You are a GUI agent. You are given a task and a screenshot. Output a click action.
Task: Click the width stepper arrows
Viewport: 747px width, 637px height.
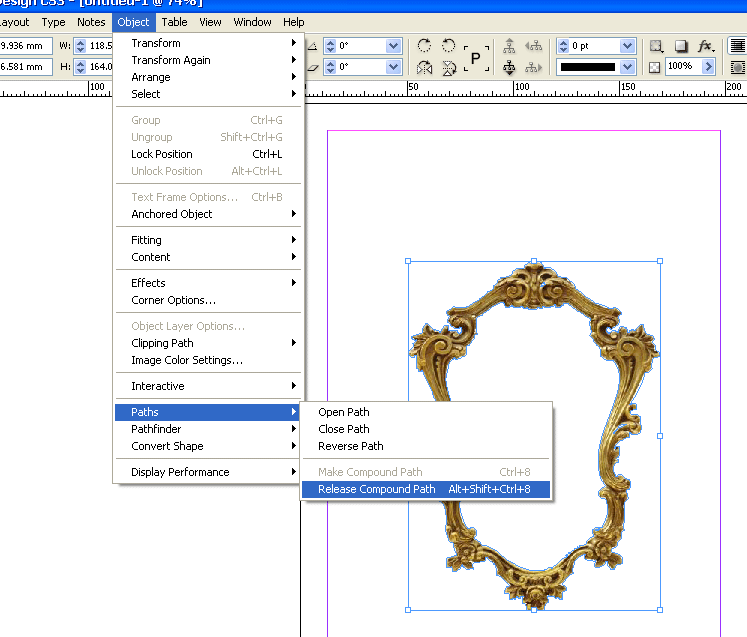tap(79, 46)
